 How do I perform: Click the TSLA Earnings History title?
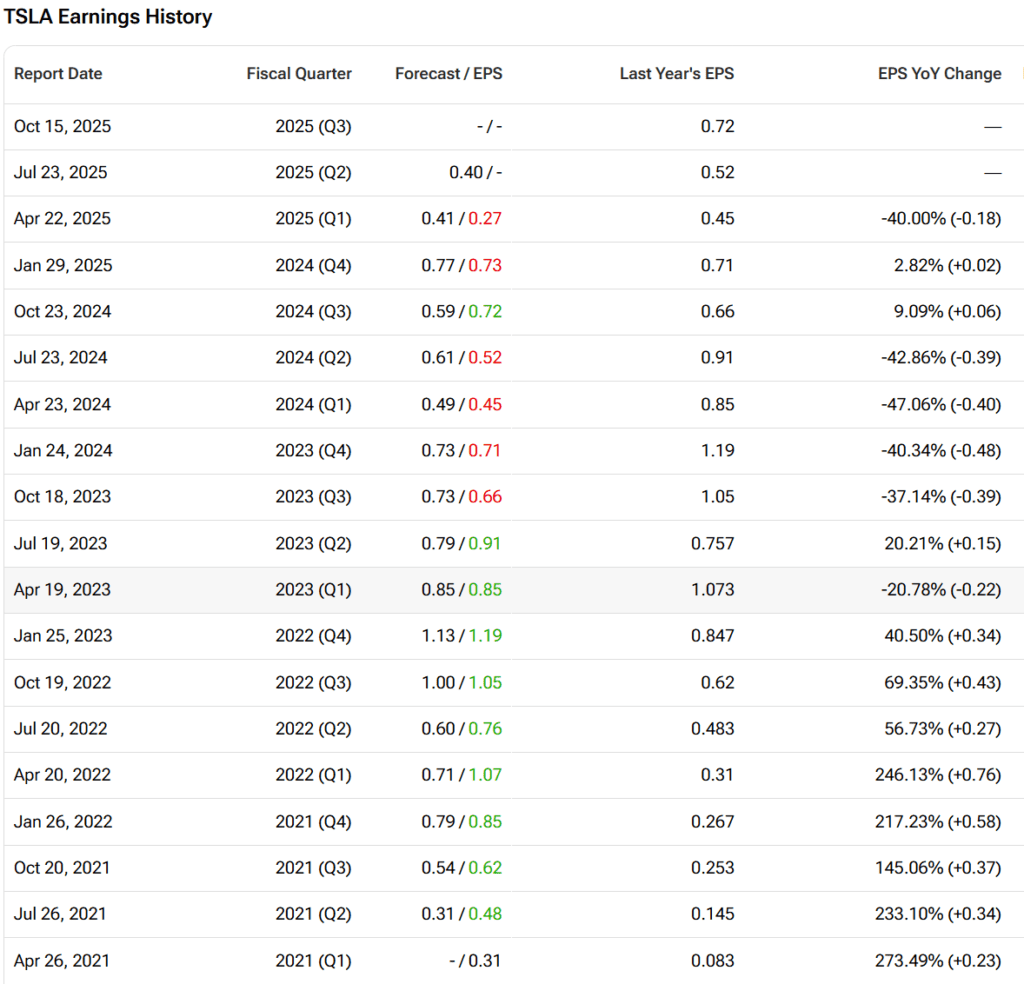click(x=108, y=17)
